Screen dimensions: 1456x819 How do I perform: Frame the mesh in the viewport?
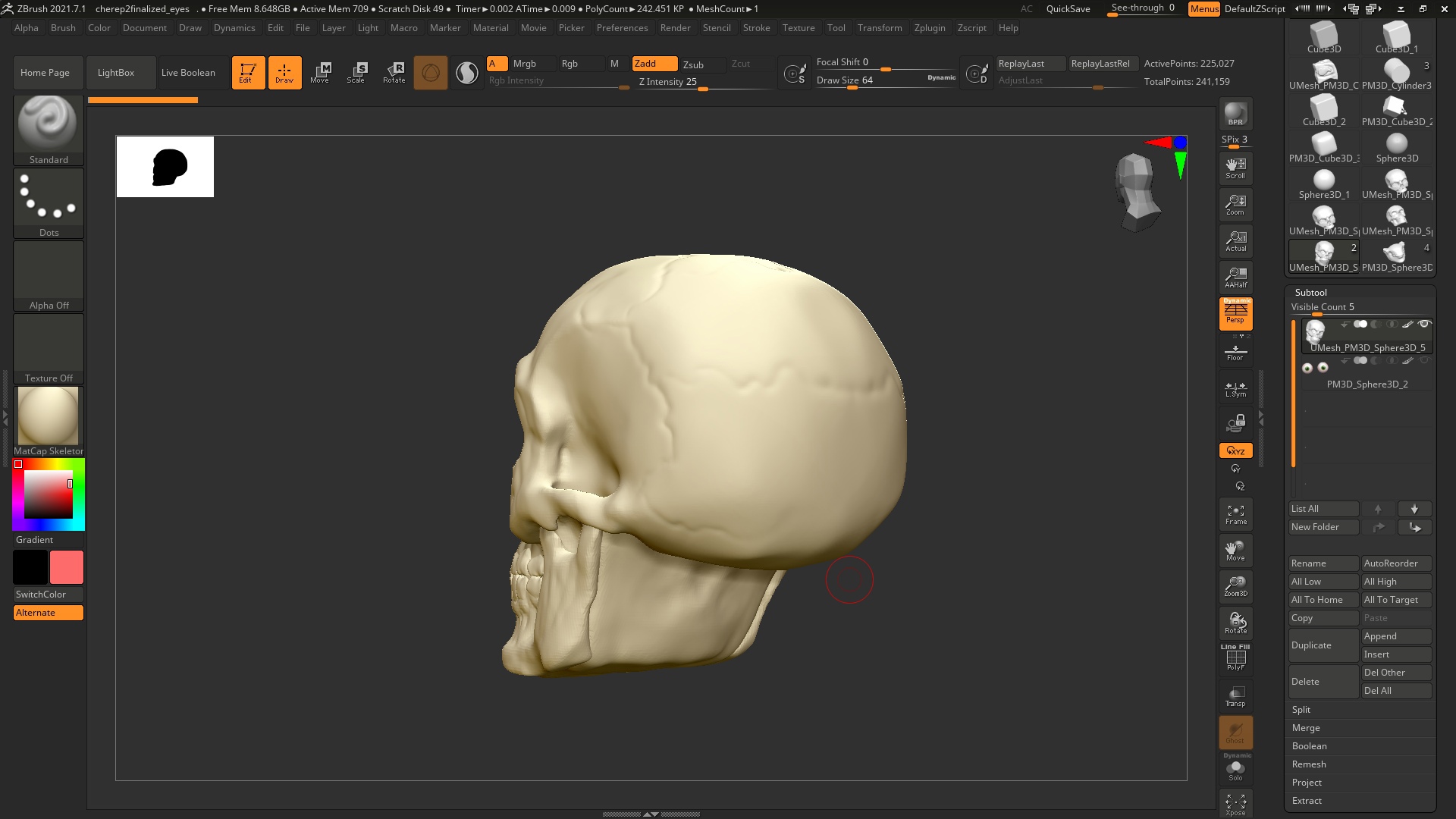[1235, 513]
